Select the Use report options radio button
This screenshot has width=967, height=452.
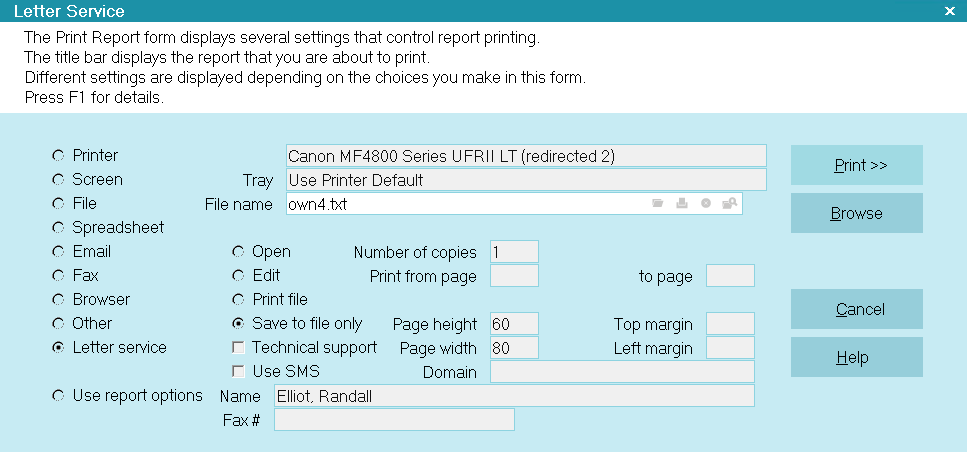(x=58, y=396)
